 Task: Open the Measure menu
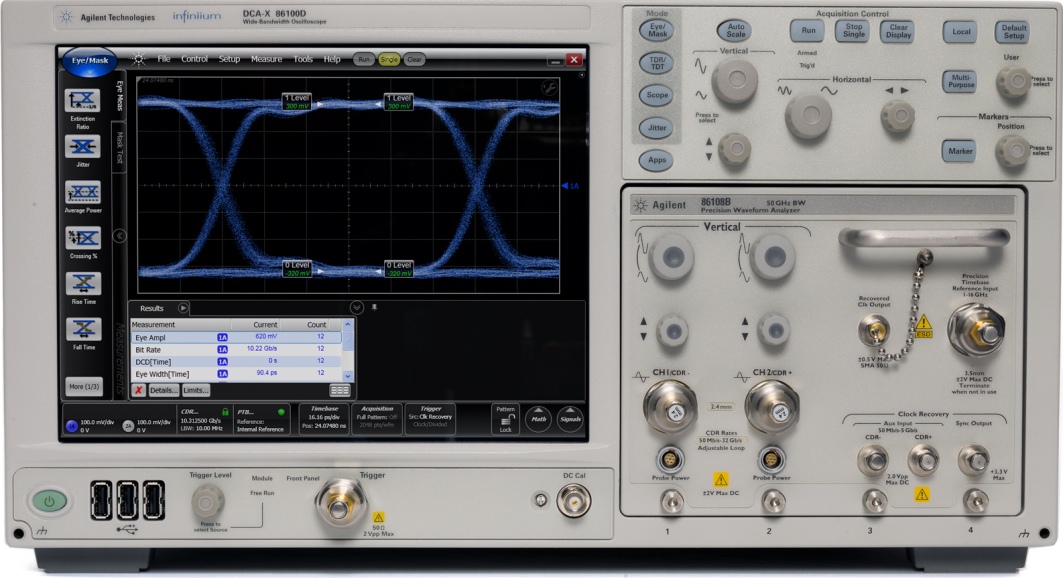click(266, 59)
